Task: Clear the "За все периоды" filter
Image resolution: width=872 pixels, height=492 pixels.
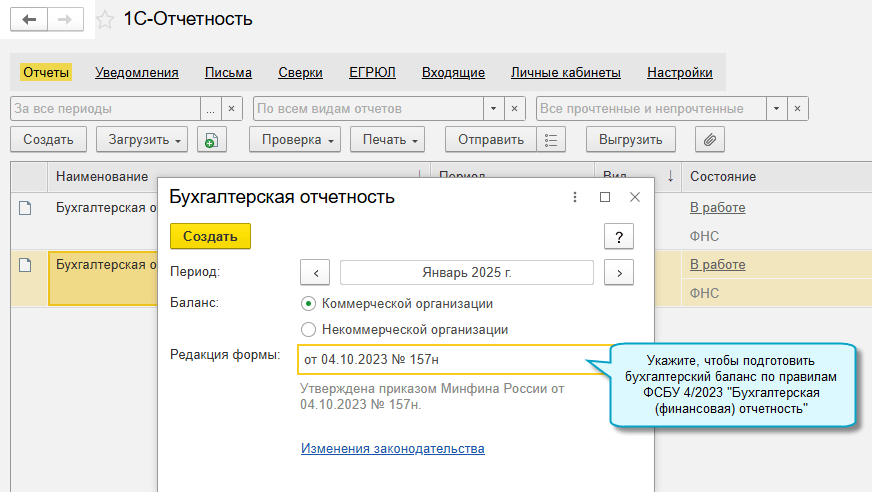Action: click(x=232, y=108)
